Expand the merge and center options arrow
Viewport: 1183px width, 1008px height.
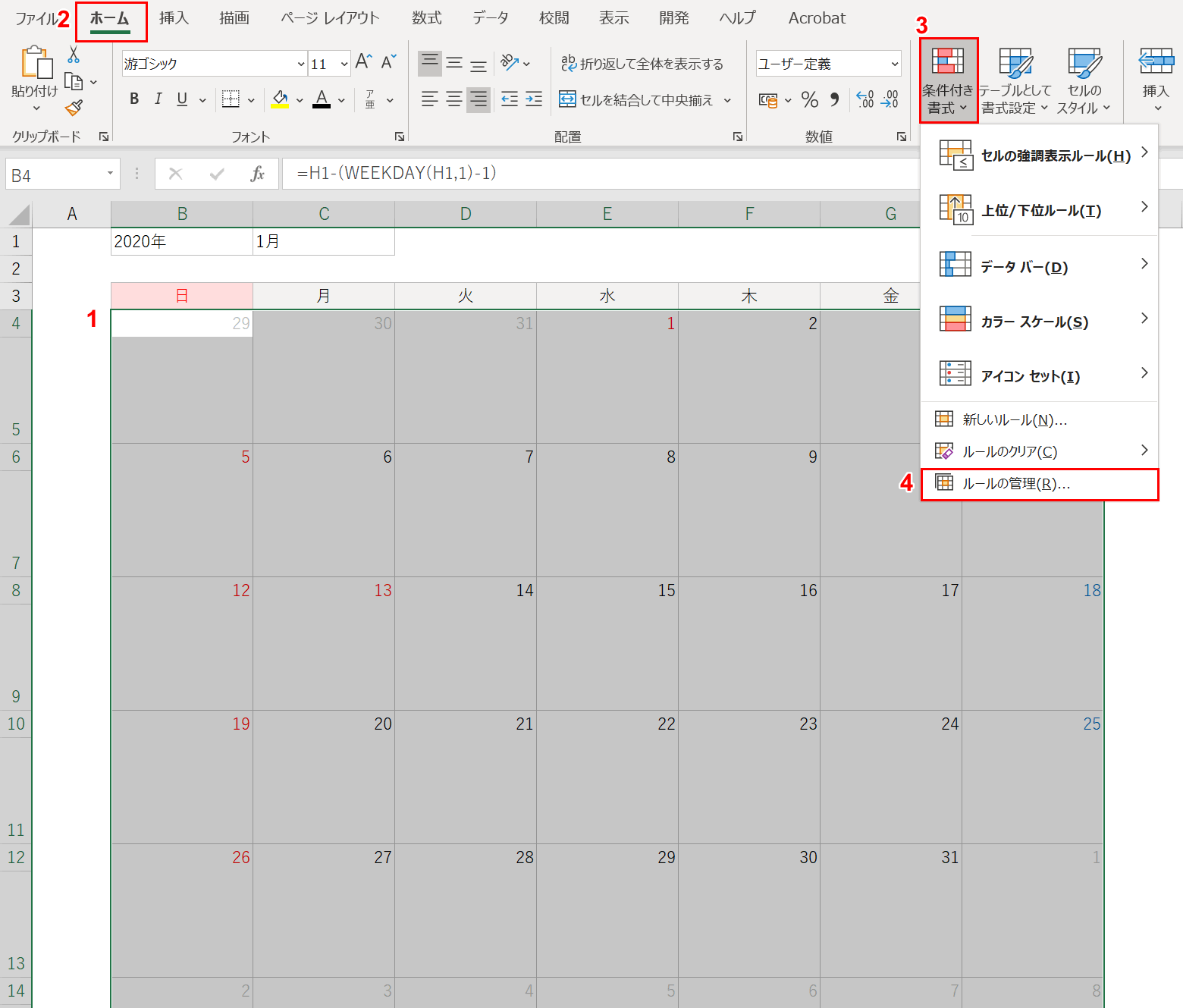click(x=728, y=100)
